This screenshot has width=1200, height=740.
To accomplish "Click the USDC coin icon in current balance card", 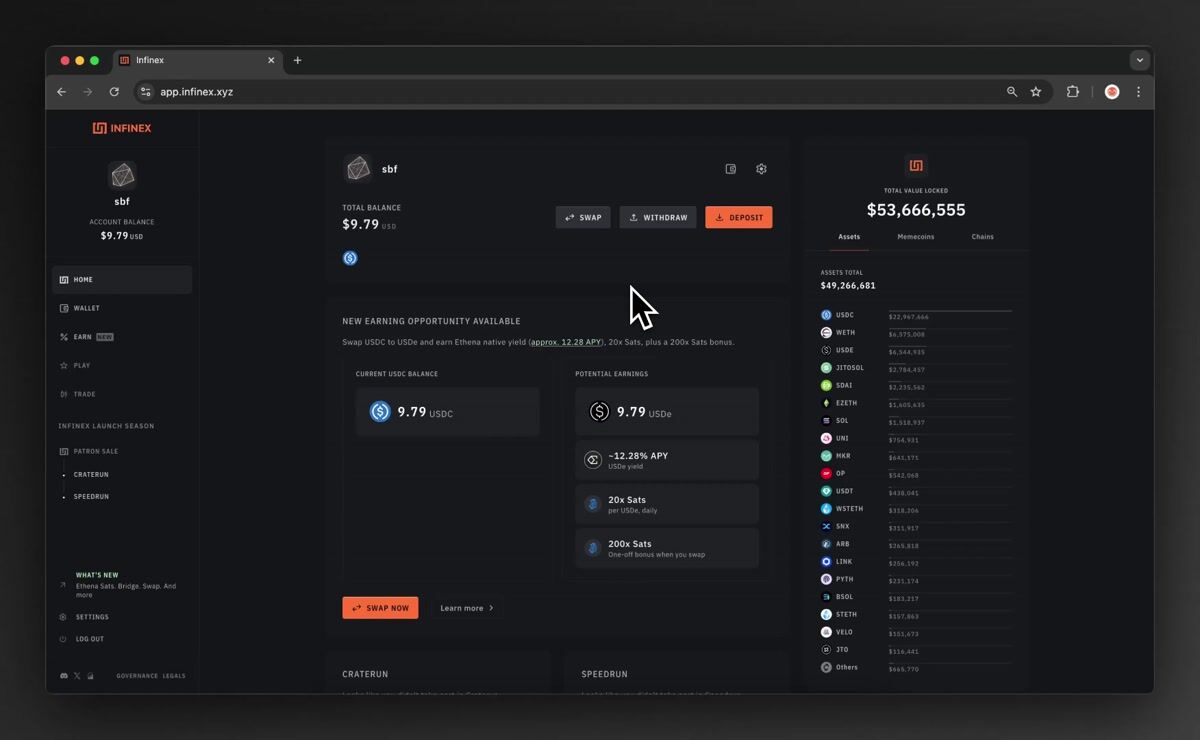I will [x=380, y=411].
